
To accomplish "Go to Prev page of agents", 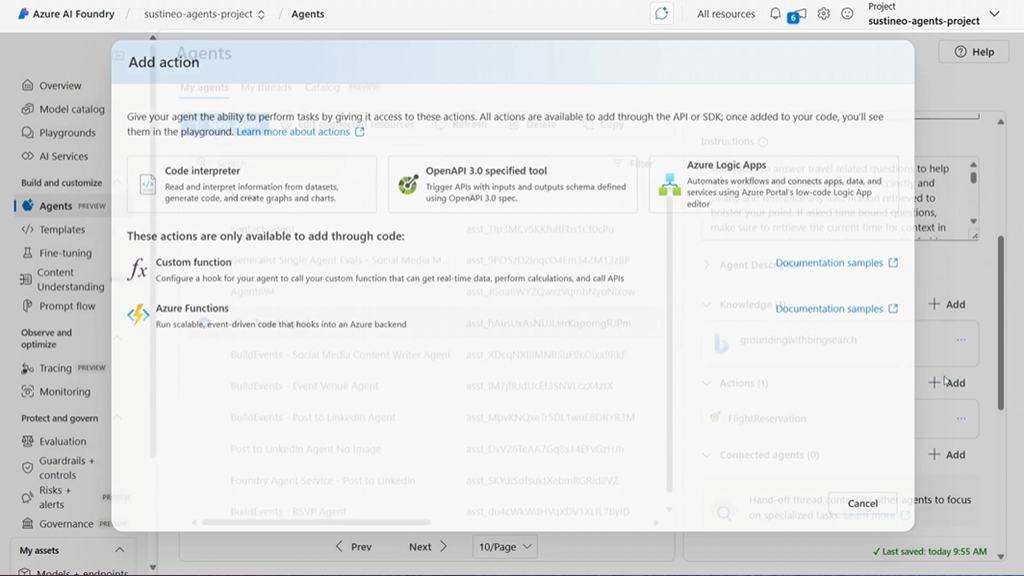I will (353, 547).
